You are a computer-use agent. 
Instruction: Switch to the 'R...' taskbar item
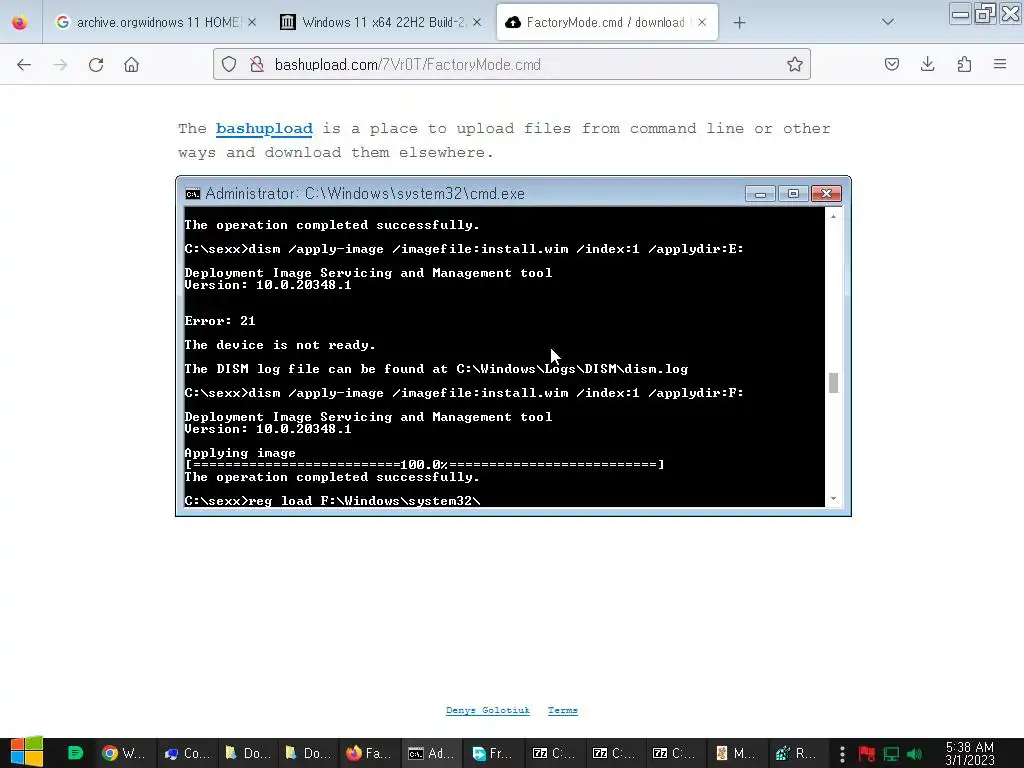pyautogui.click(x=795, y=753)
